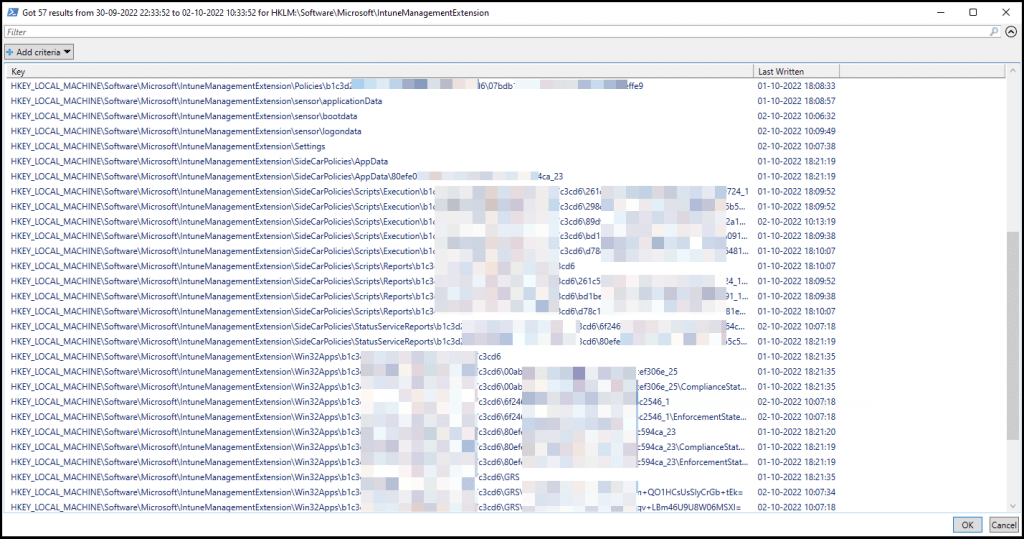Click the magnifier search icon in Filter box
Screen dimensions: 1024x539
tap(994, 32)
